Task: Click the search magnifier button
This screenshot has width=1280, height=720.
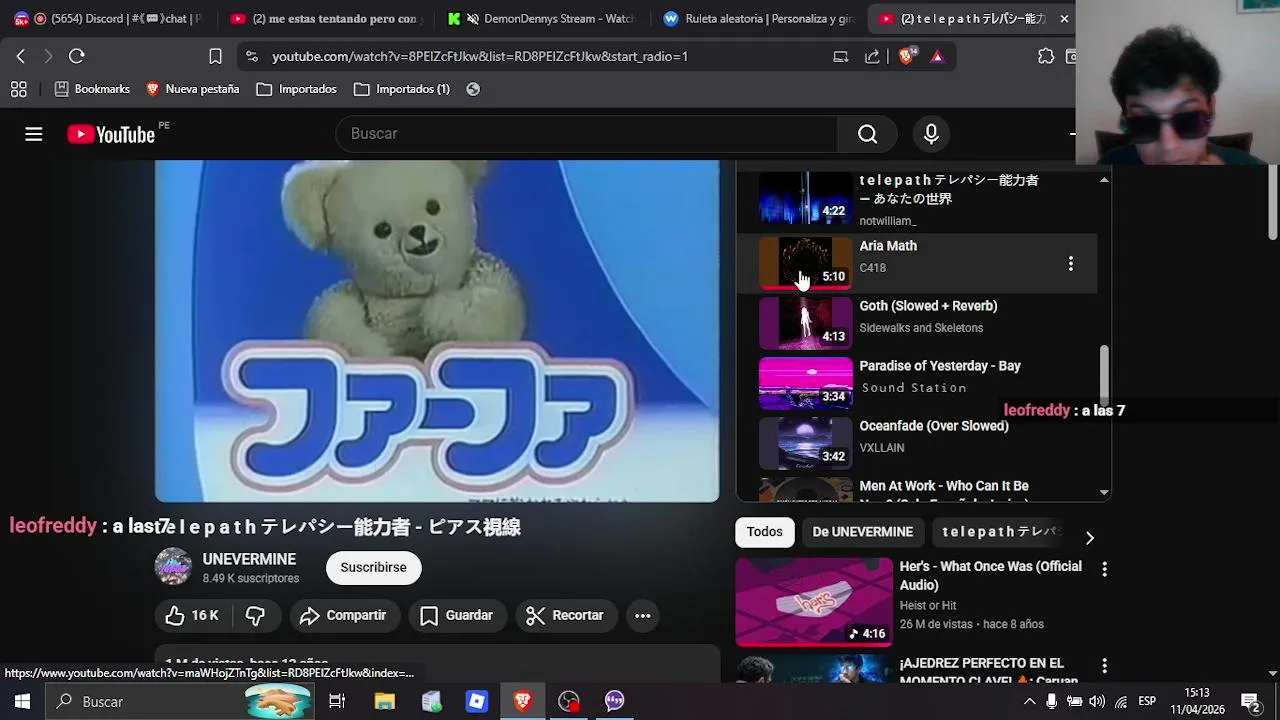Action: [x=868, y=134]
